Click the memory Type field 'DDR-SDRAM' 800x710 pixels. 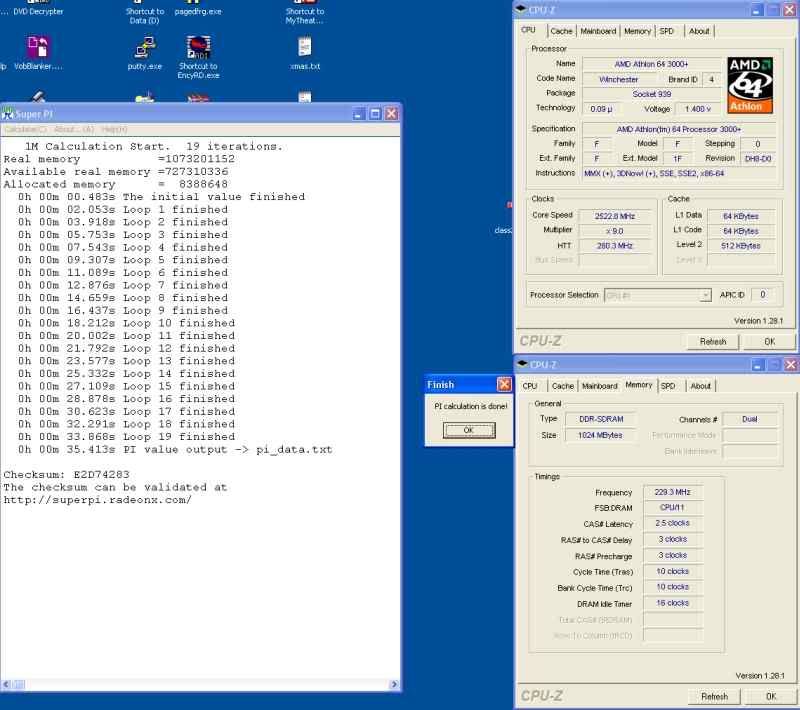(x=601, y=419)
